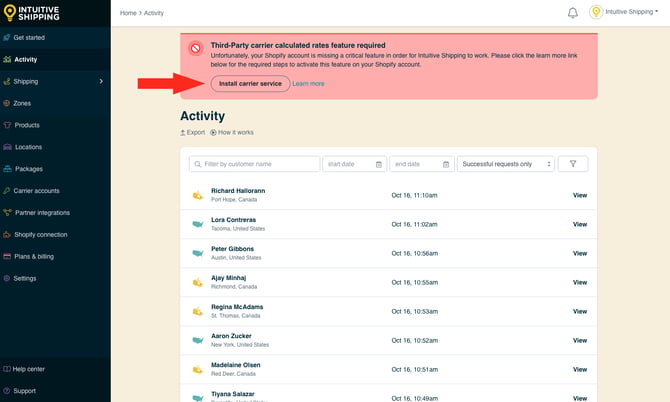Click the Settings gear icon
The height and width of the screenshot is (402, 670).
tap(6, 278)
